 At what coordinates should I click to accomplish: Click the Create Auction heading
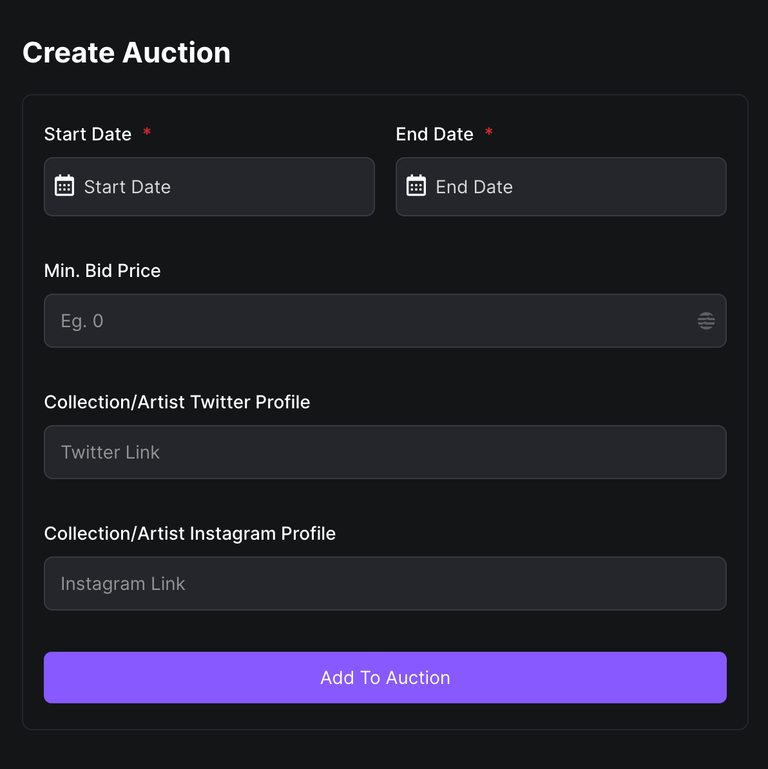coord(126,53)
